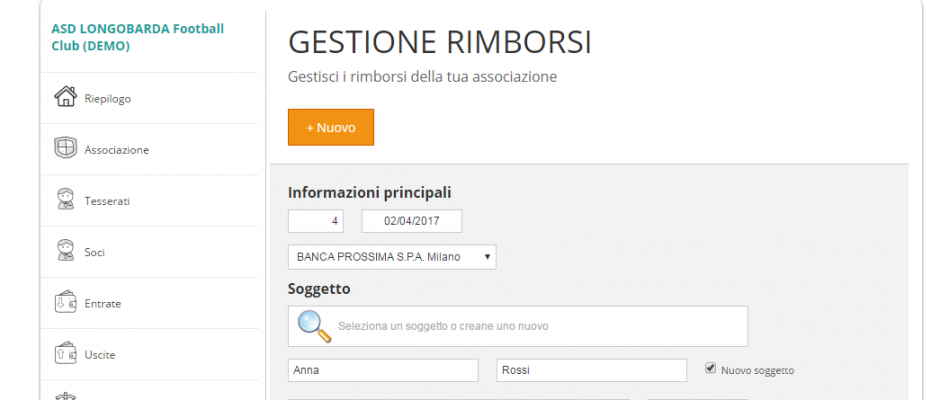Click the Associazione shield icon

(x=65, y=148)
